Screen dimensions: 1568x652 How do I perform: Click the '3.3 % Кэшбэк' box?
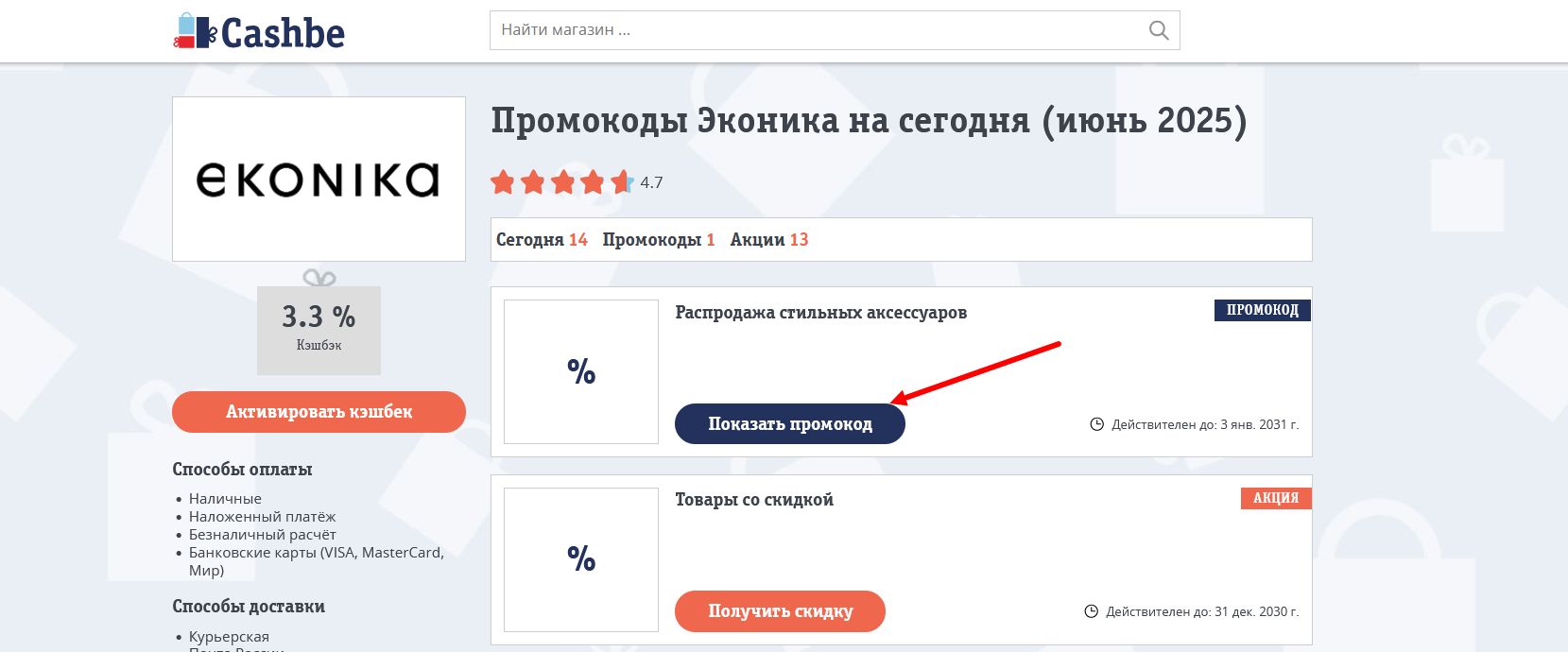tap(319, 330)
